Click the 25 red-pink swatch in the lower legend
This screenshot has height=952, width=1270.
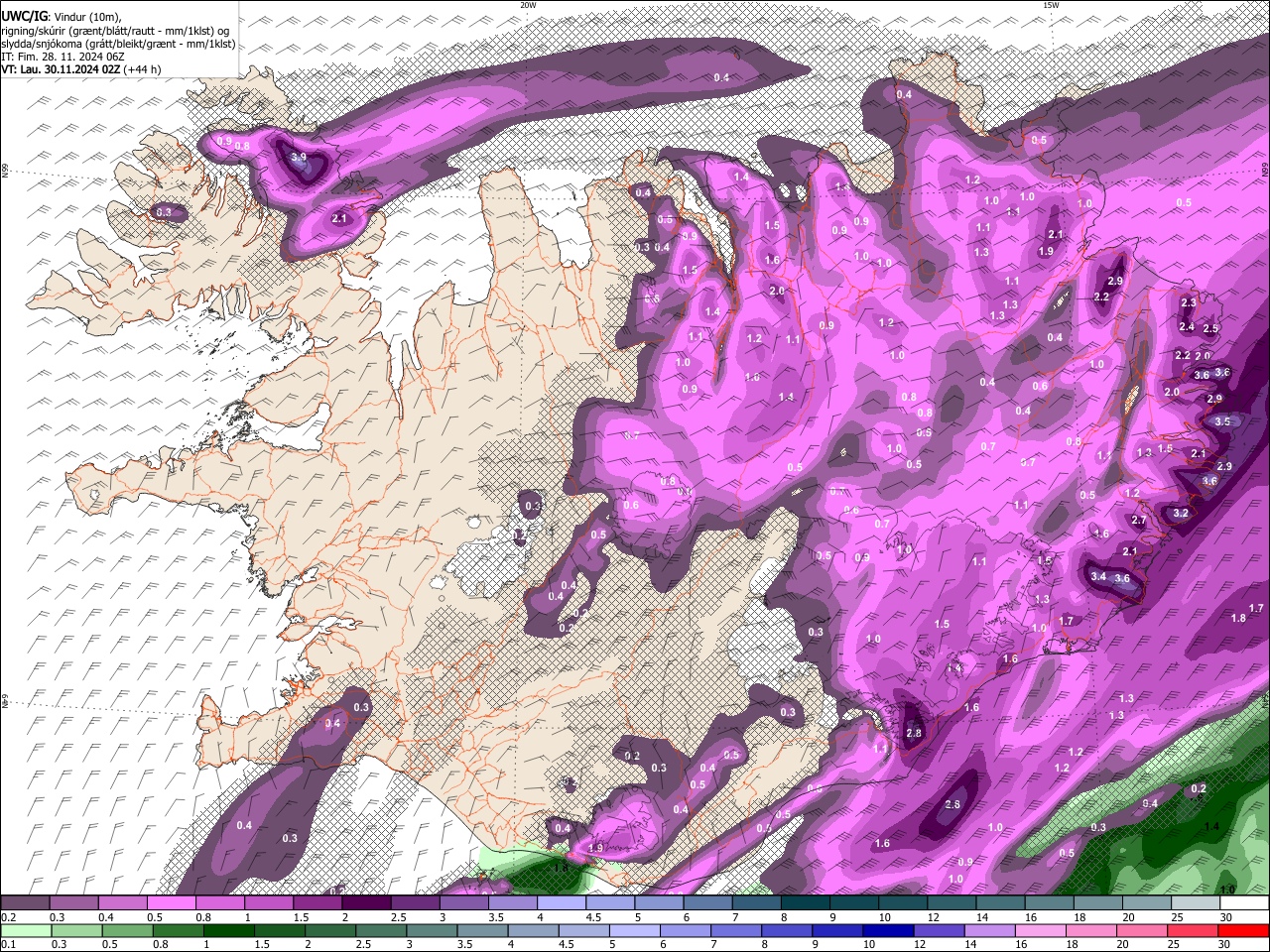[1194, 931]
